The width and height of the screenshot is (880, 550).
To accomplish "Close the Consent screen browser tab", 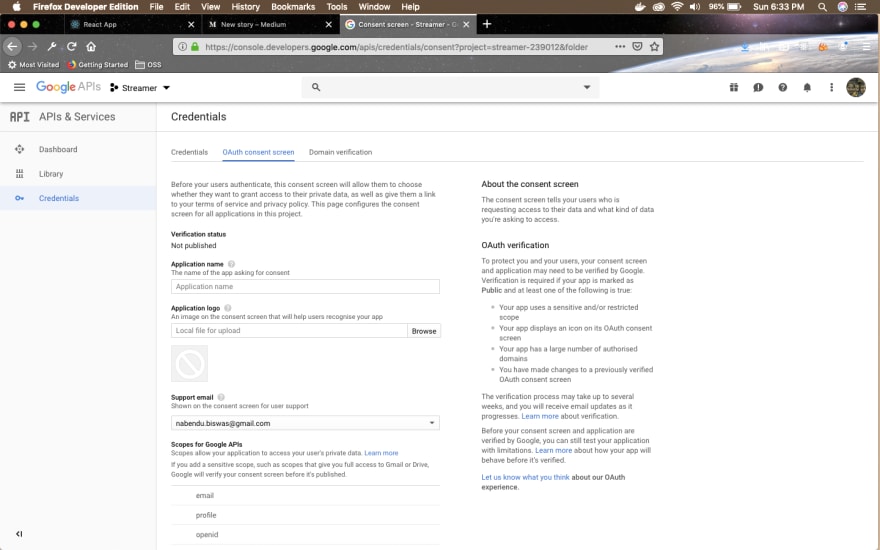I will [x=466, y=24].
